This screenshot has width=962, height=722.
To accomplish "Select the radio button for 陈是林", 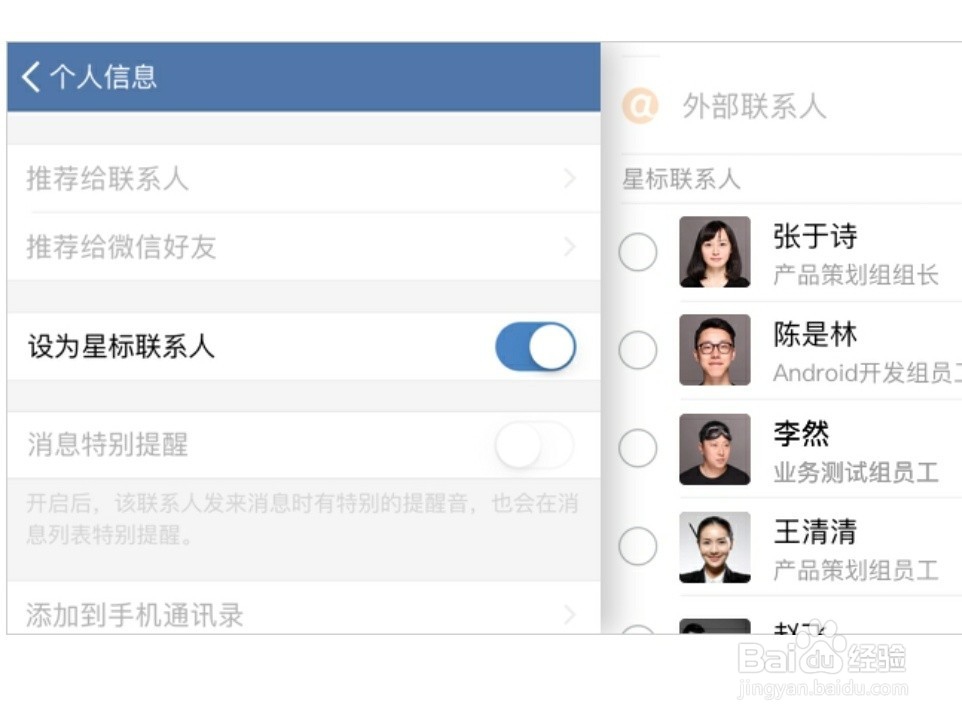I will [638, 350].
